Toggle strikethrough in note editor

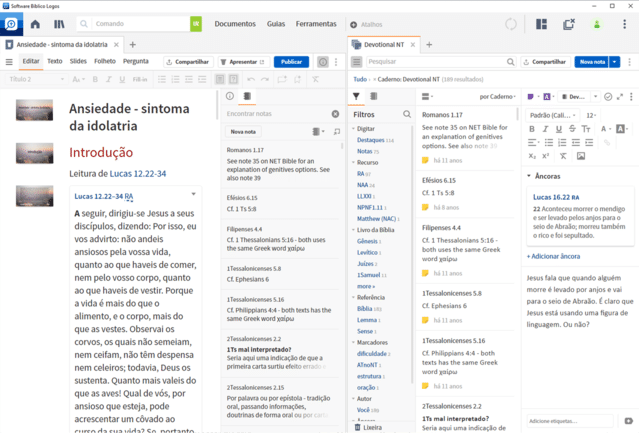(x=572, y=129)
